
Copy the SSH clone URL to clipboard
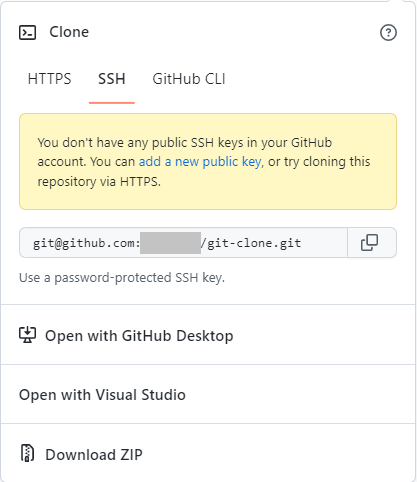pos(369,242)
